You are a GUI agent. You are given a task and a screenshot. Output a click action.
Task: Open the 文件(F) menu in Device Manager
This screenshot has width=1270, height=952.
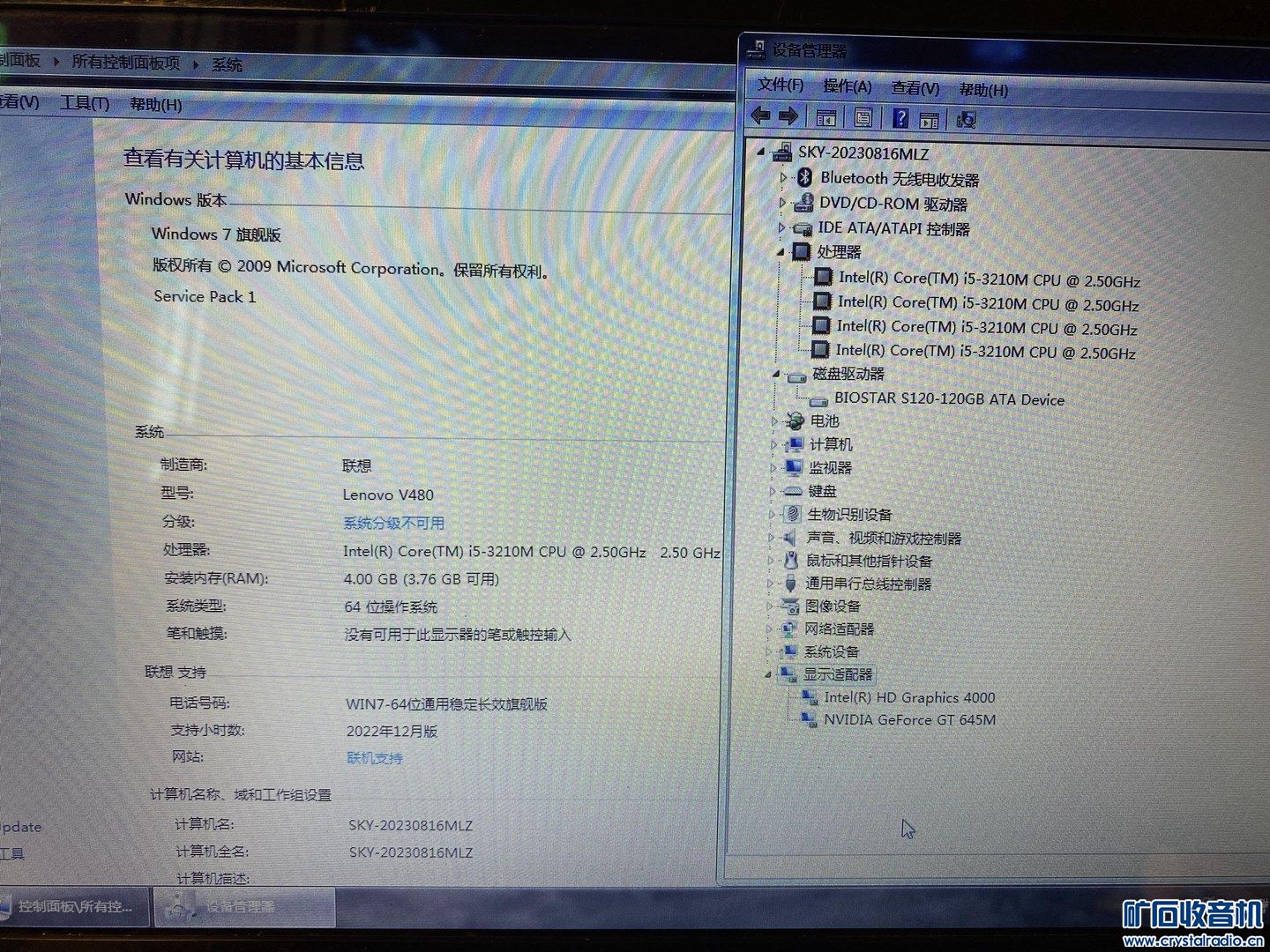[781, 85]
